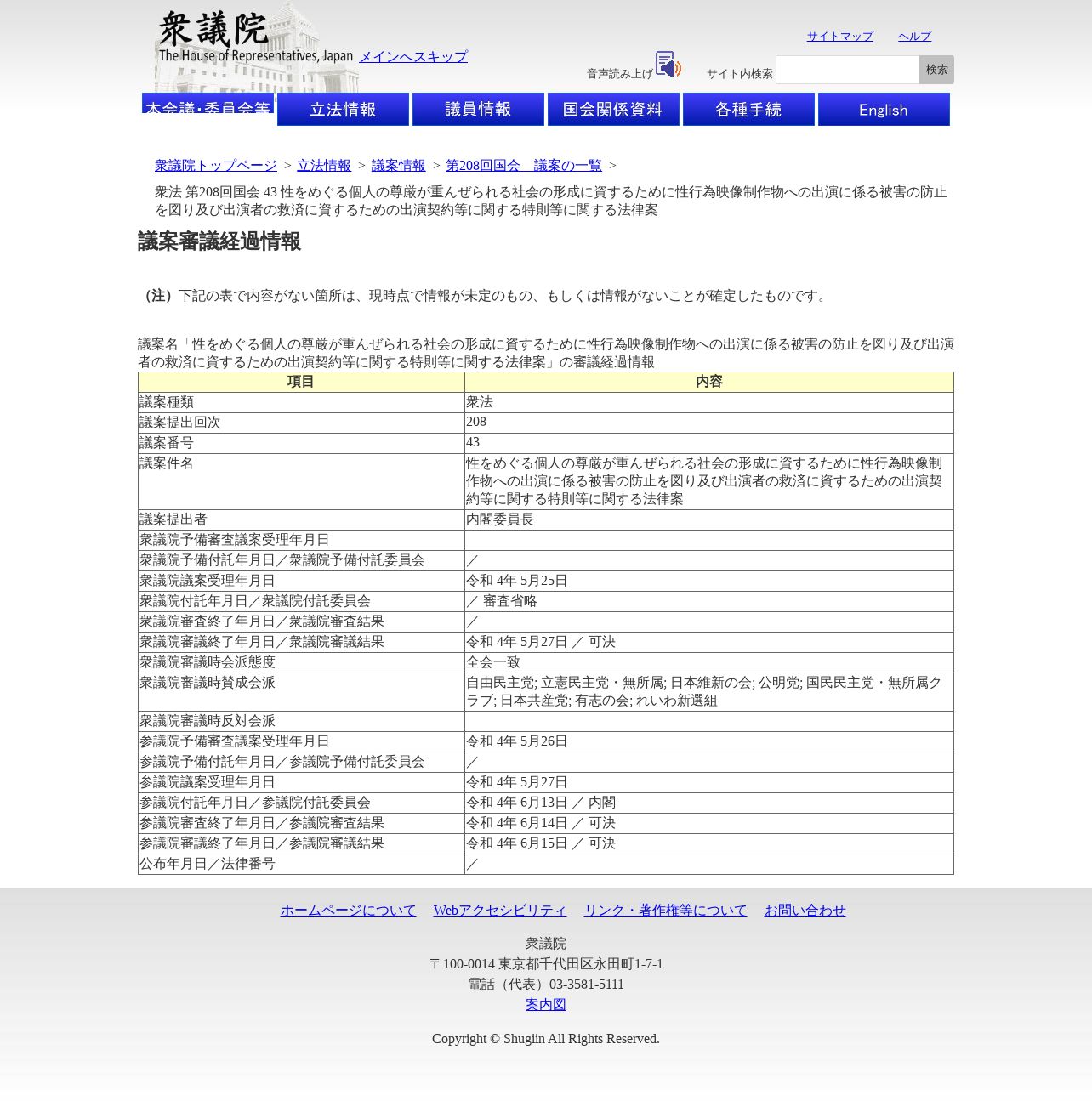
Task: Open お問い合わせ footer link
Action: point(805,910)
